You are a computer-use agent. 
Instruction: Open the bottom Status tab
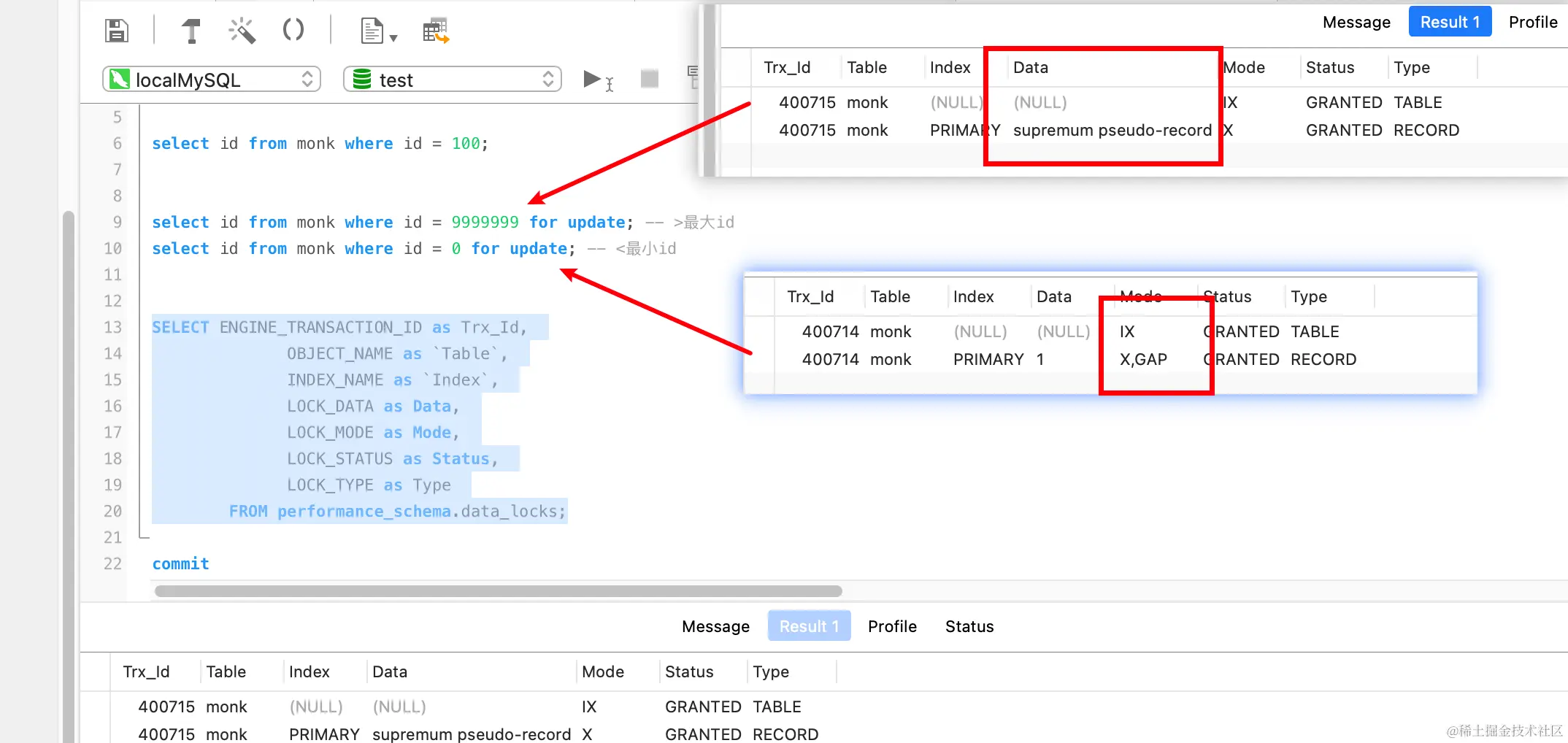pyautogui.click(x=969, y=626)
